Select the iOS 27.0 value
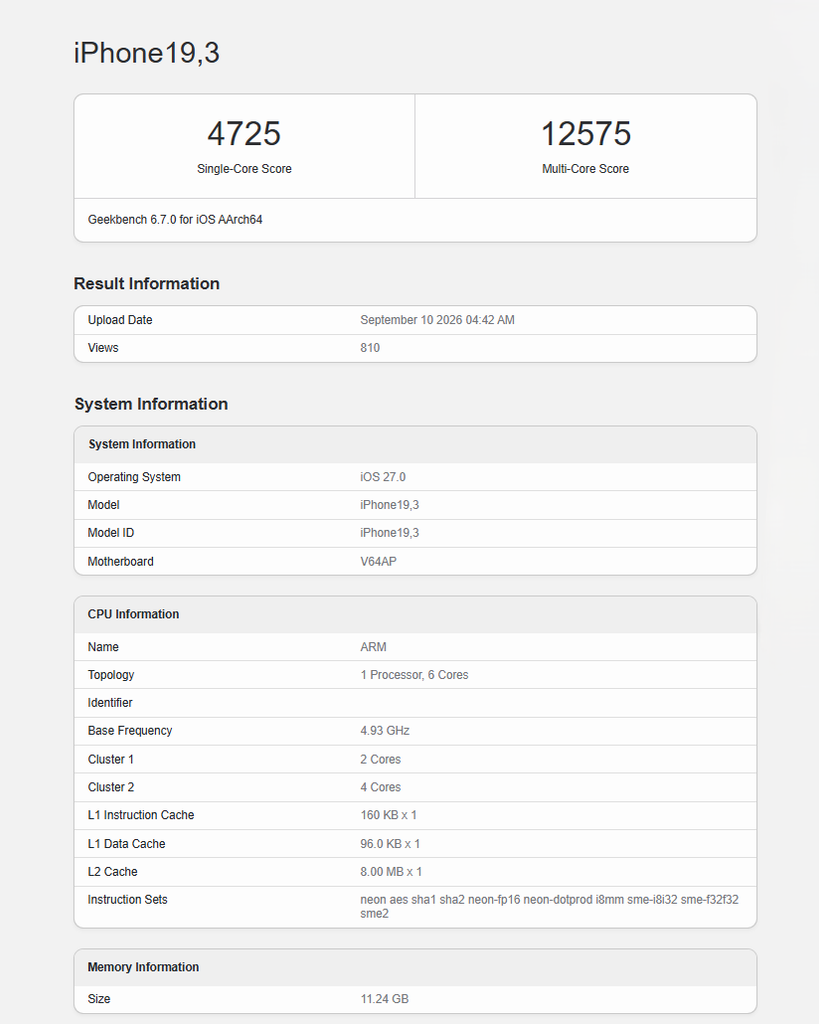The width and height of the screenshot is (819, 1024). [x=383, y=477]
